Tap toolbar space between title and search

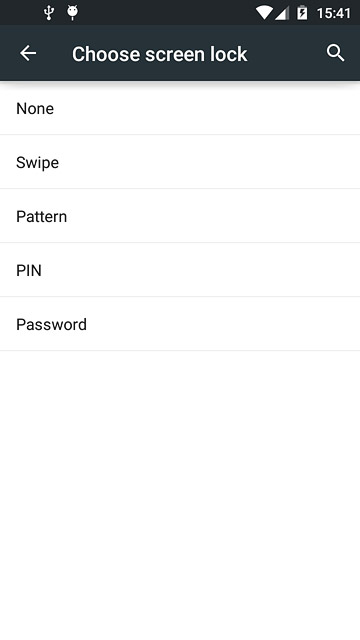pos(286,53)
